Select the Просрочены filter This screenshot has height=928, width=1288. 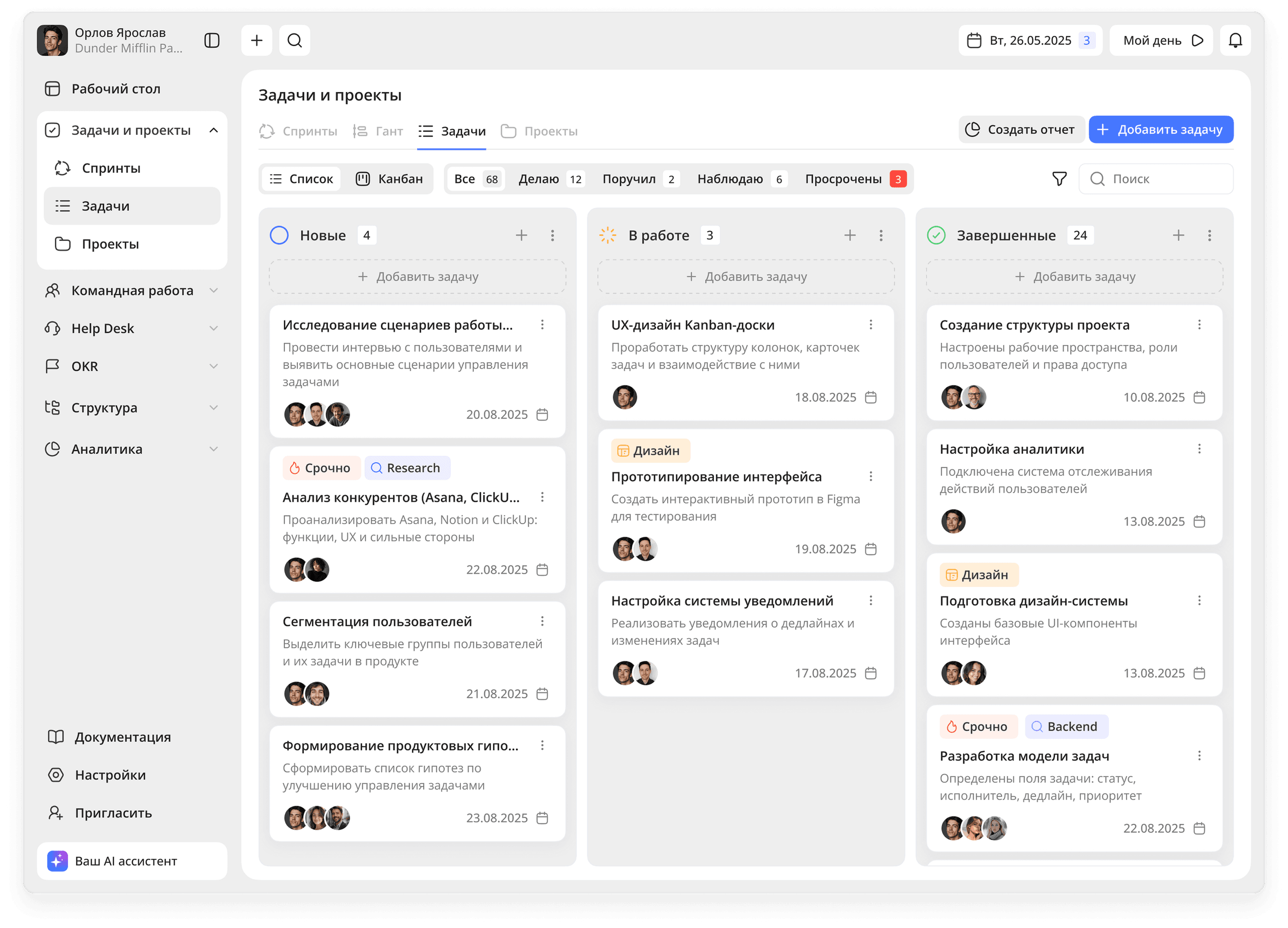(x=854, y=179)
